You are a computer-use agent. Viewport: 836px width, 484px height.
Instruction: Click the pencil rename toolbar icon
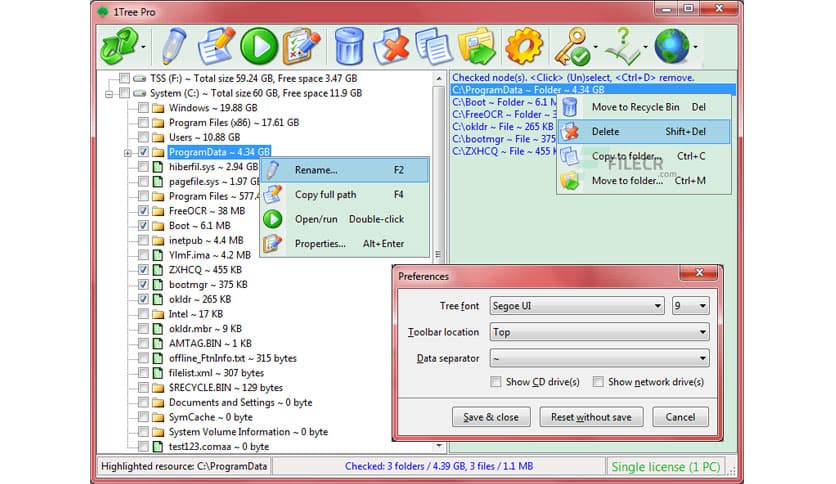click(173, 46)
